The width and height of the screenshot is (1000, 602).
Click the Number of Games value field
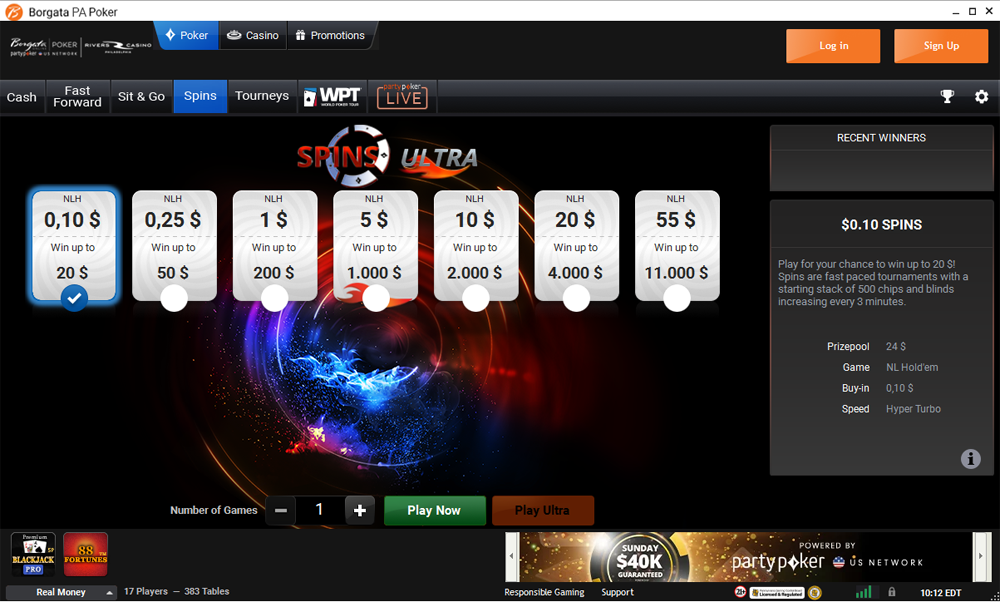(x=320, y=510)
